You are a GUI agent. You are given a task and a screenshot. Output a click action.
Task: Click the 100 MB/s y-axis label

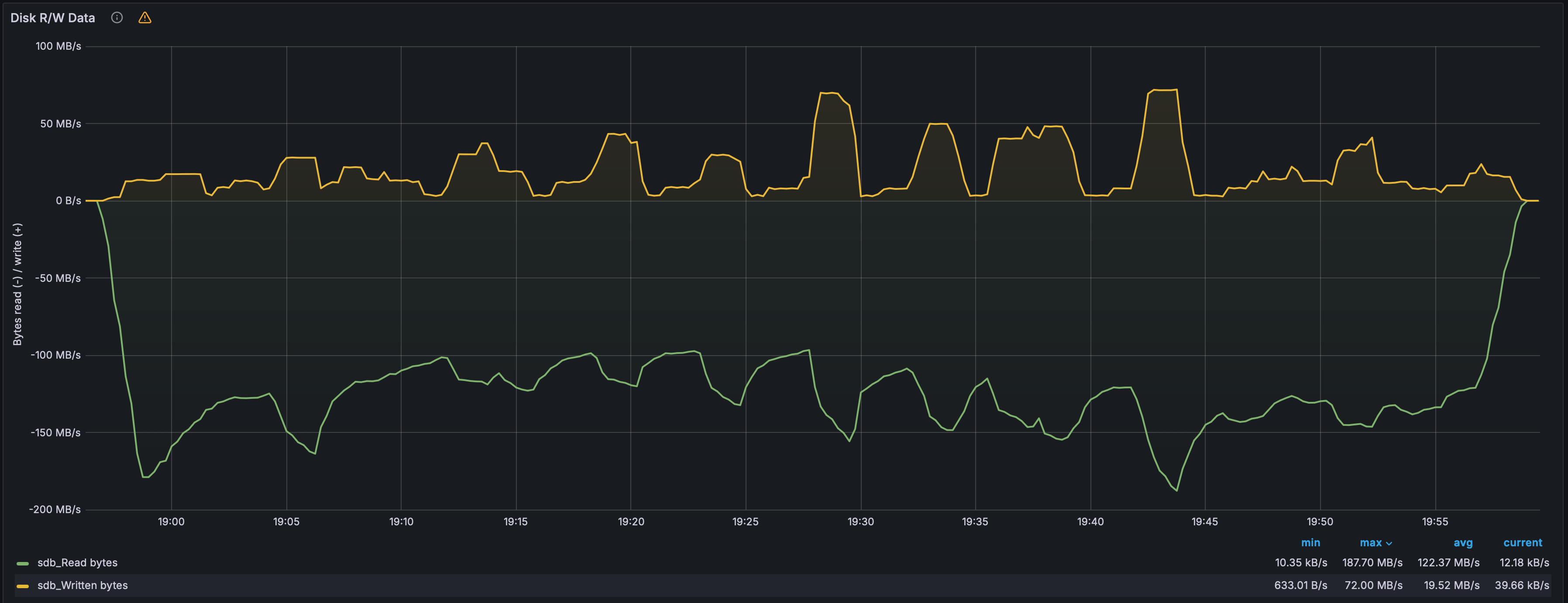tap(58, 46)
